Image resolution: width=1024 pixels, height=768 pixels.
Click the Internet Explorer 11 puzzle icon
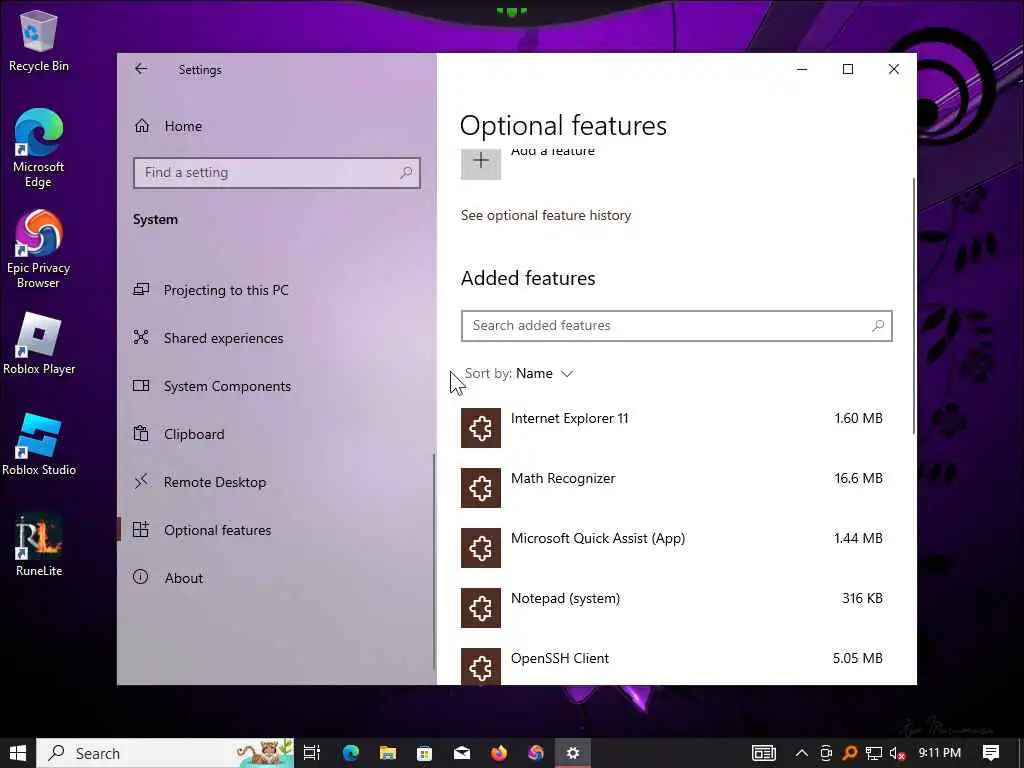481,428
